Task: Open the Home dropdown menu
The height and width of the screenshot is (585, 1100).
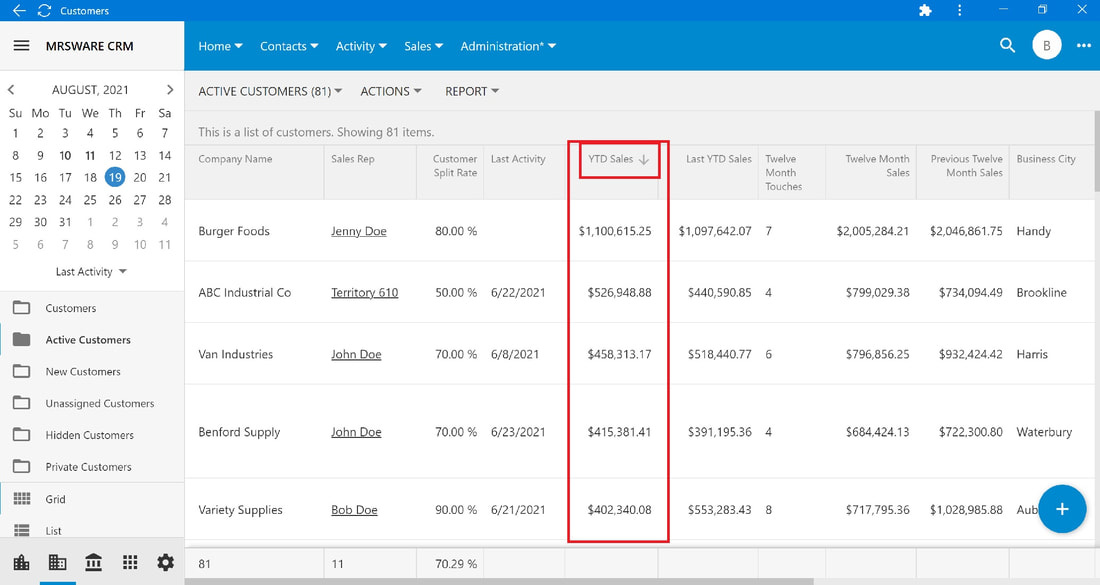Action: [x=220, y=46]
